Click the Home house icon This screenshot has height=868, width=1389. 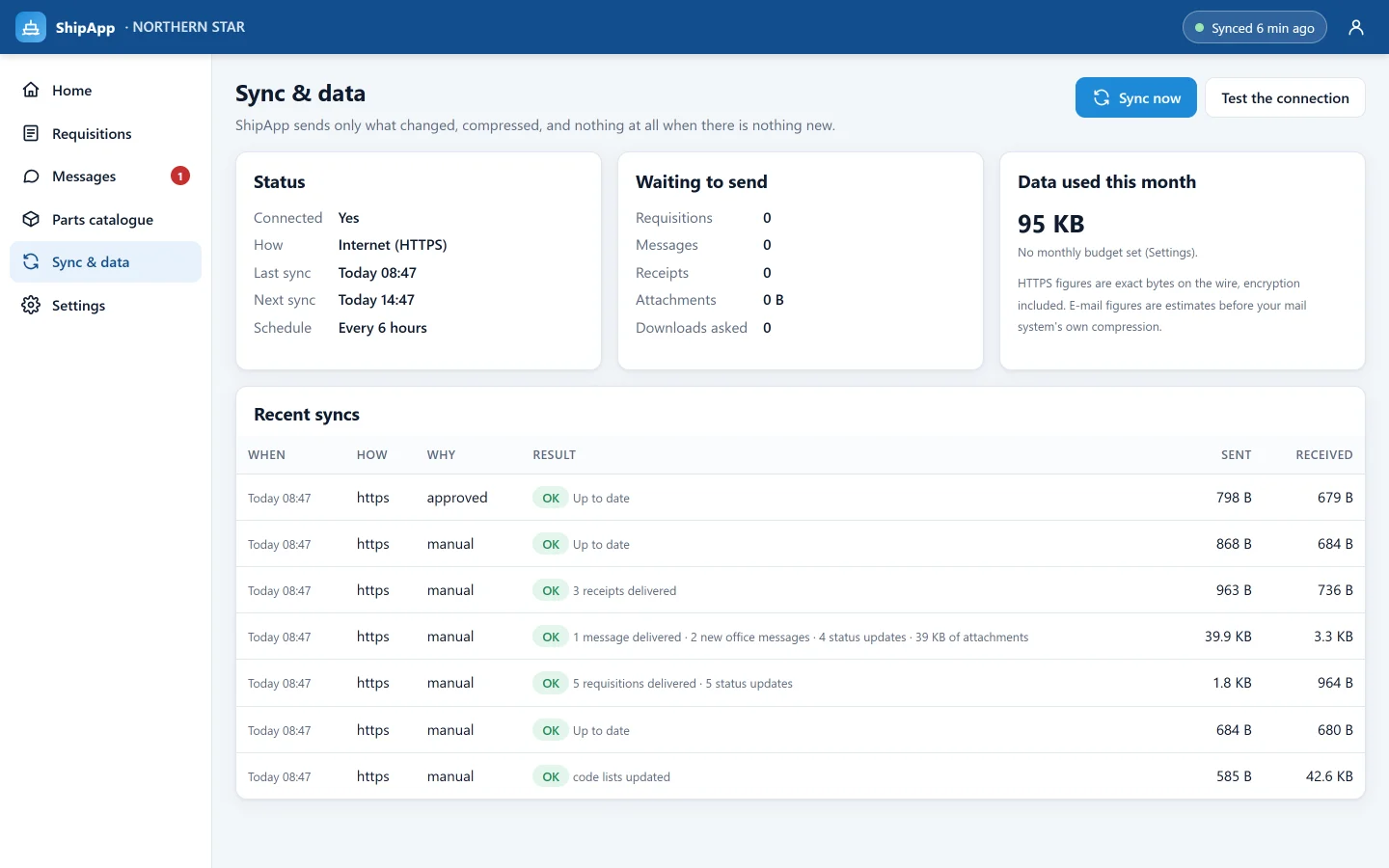[x=31, y=90]
